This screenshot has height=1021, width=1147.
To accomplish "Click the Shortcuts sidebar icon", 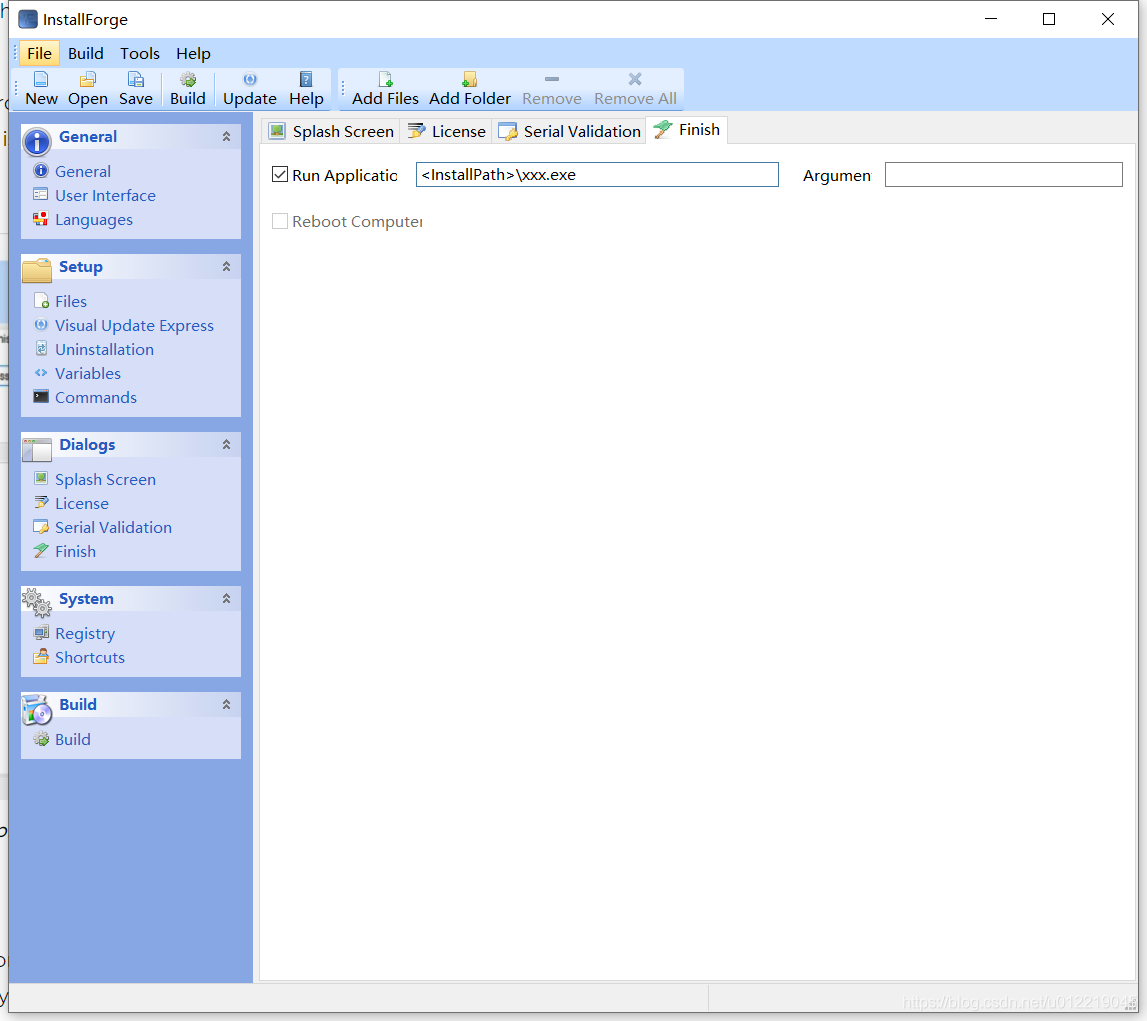I will click(41, 657).
